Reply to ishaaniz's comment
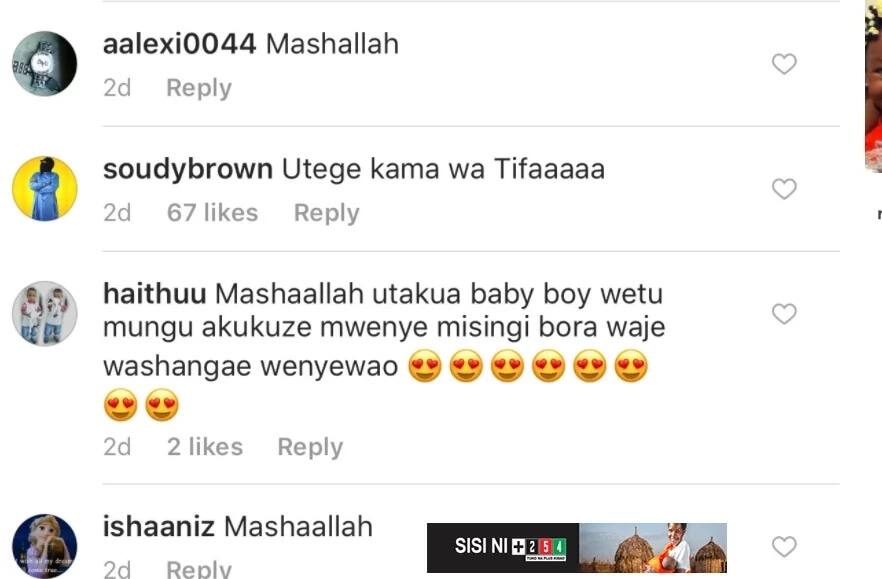 (199, 568)
